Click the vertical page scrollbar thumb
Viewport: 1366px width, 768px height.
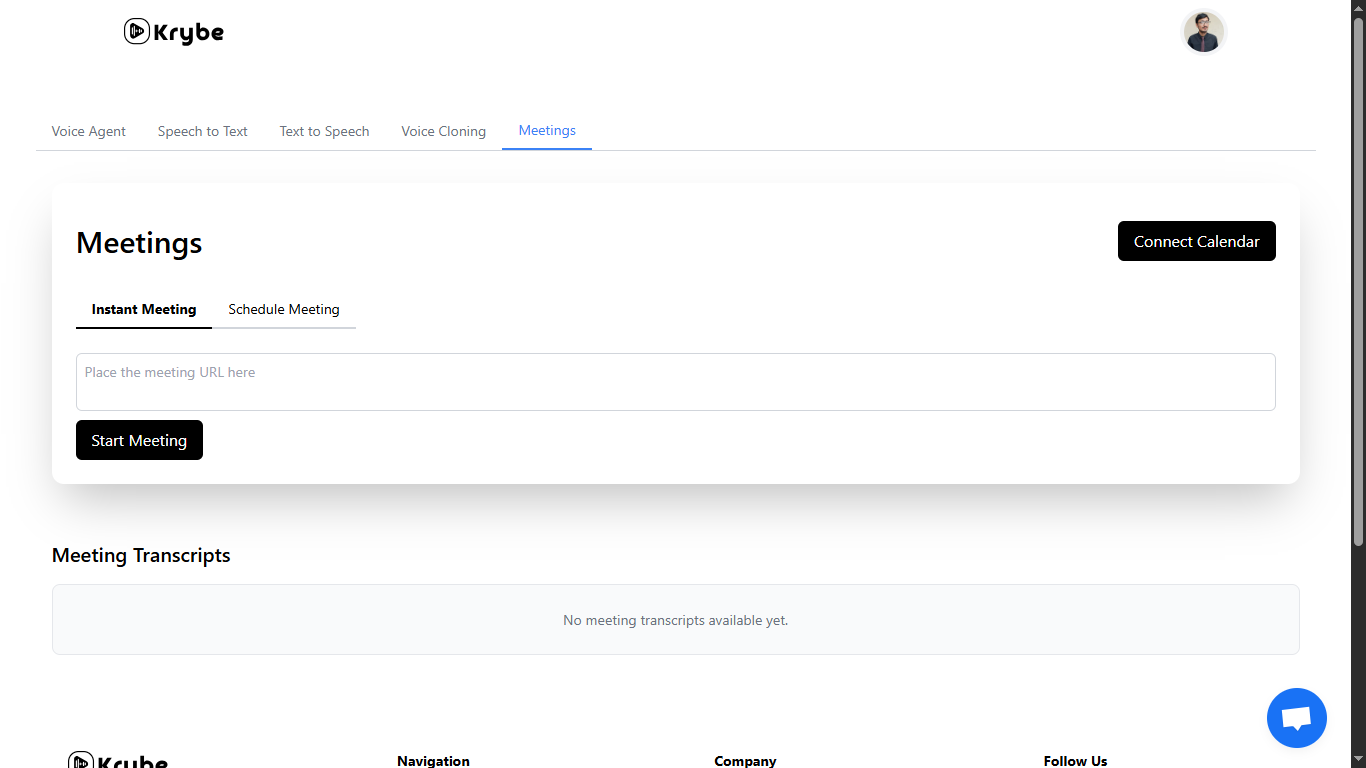click(1358, 280)
